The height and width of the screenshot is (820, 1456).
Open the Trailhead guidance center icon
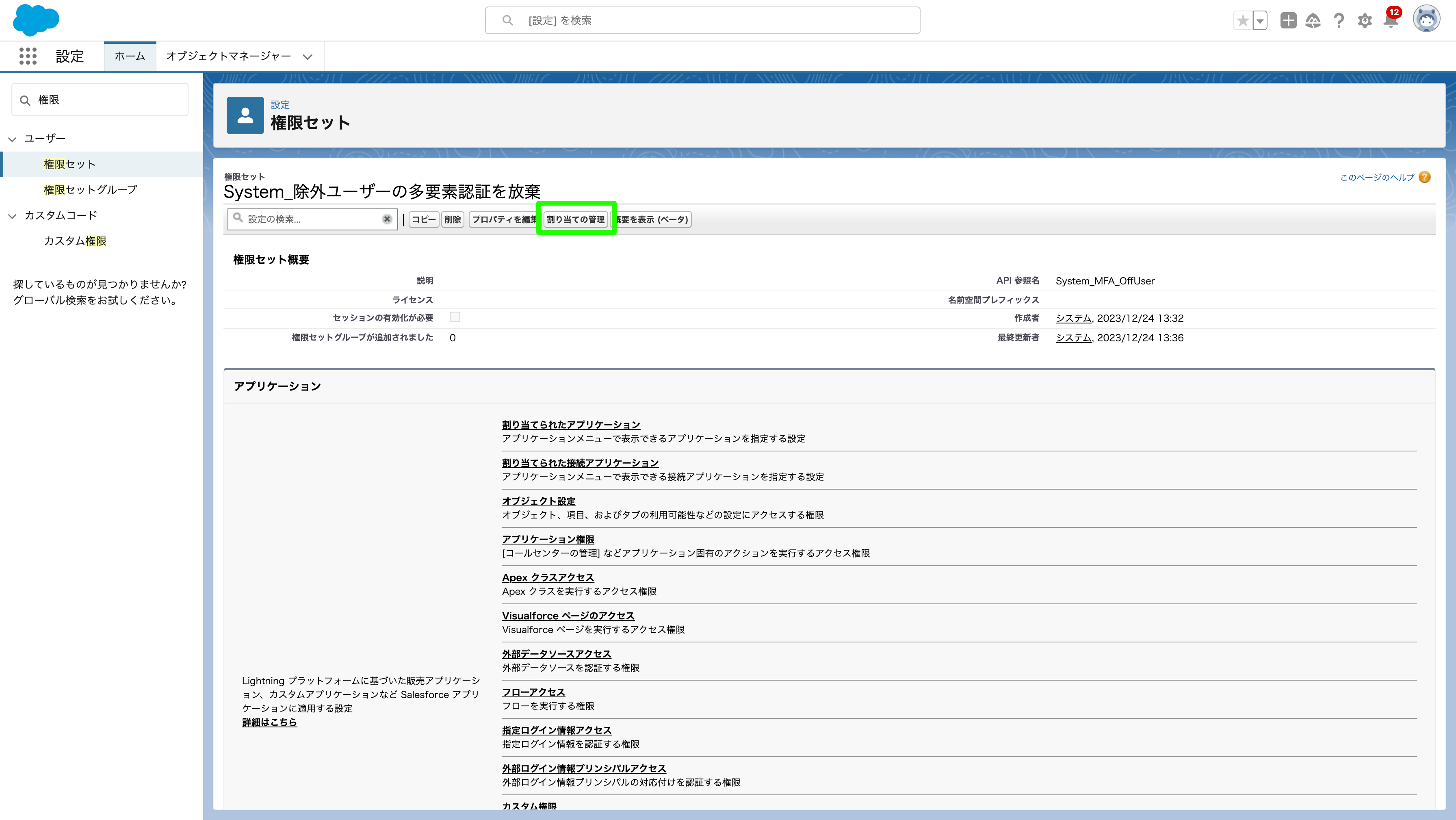(x=1313, y=20)
